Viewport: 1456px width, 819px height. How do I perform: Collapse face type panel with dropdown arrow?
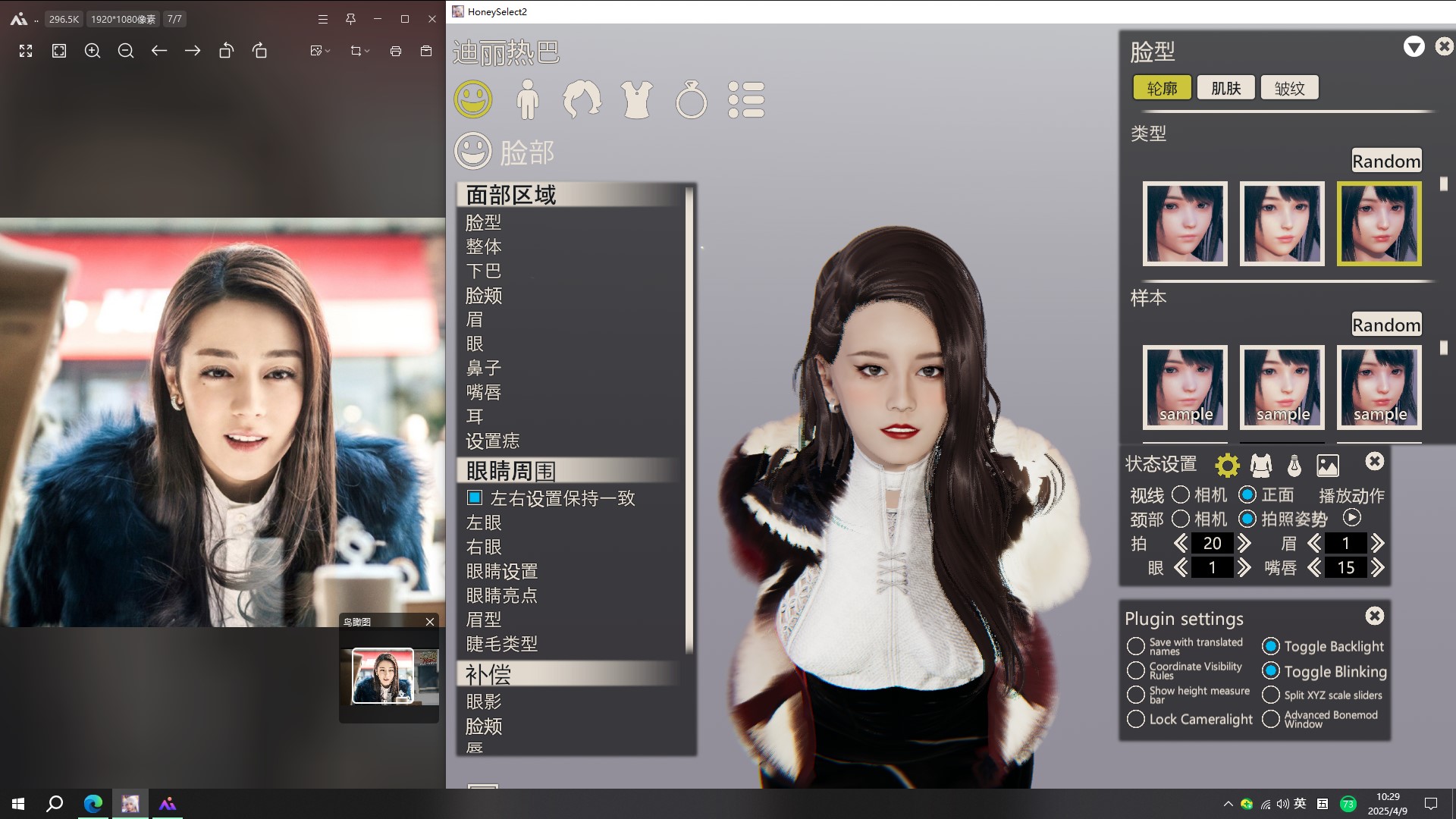1414,47
